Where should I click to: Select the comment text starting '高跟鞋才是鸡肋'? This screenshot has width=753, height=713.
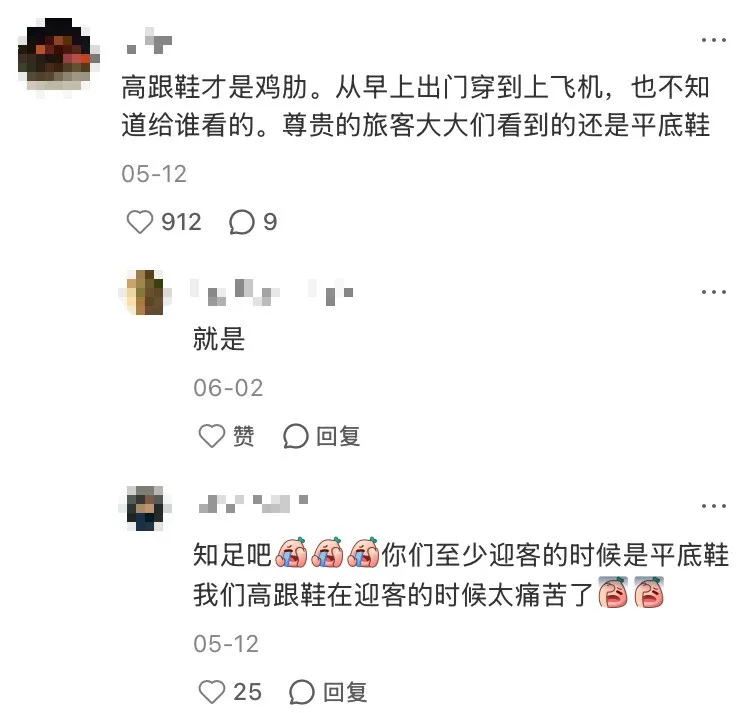point(415,107)
